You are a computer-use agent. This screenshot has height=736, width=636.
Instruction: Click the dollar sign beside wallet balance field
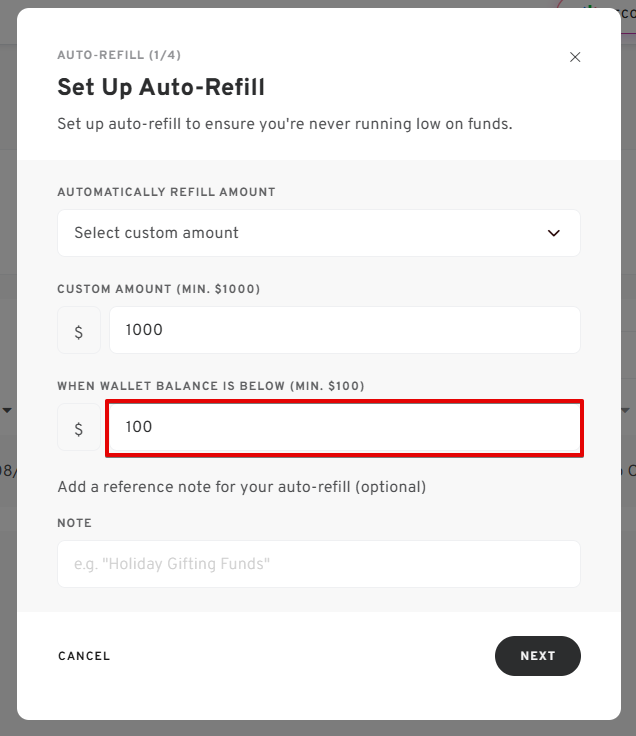[79, 429]
